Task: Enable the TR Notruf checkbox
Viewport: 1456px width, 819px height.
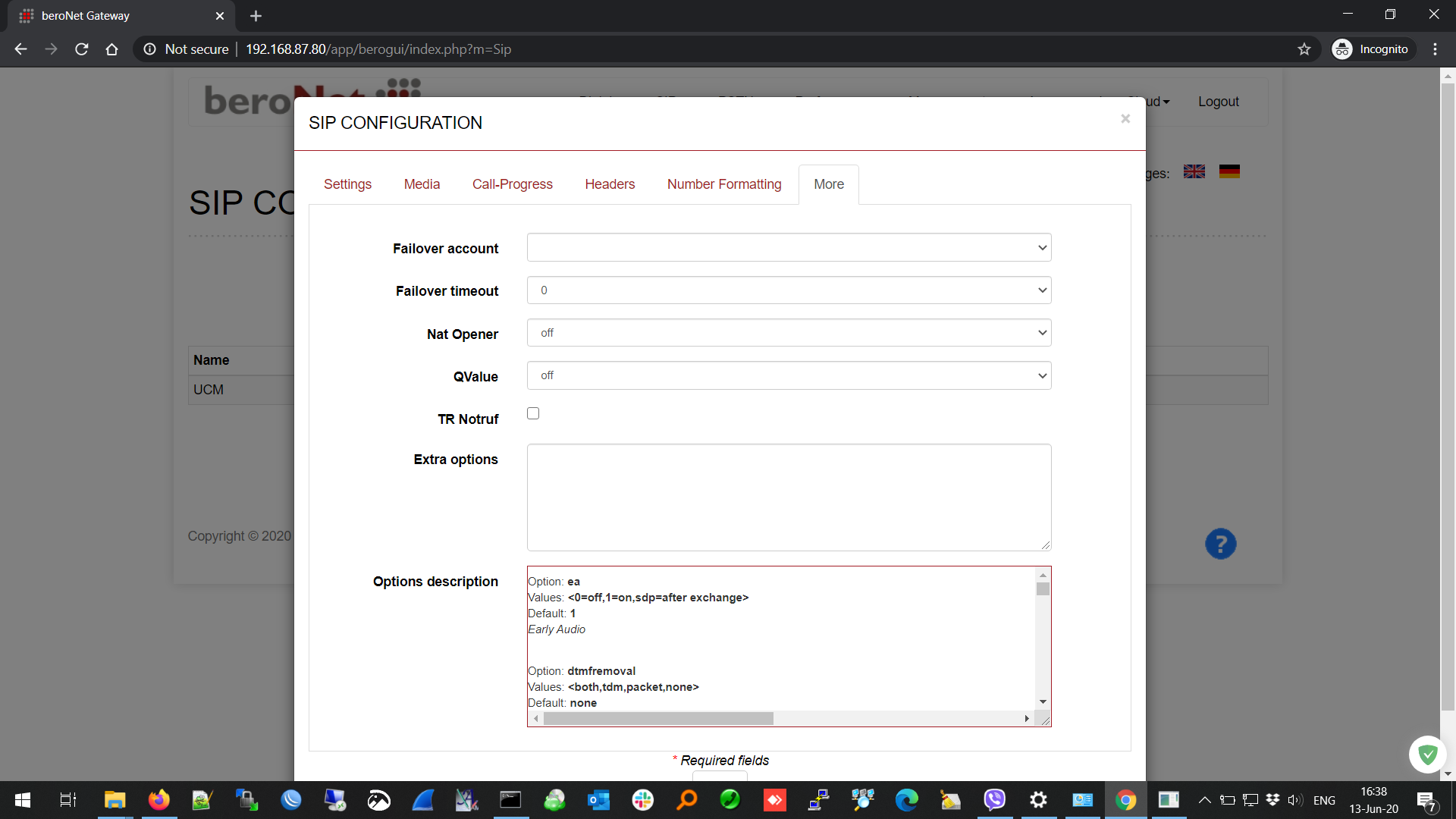Action: 533,413
